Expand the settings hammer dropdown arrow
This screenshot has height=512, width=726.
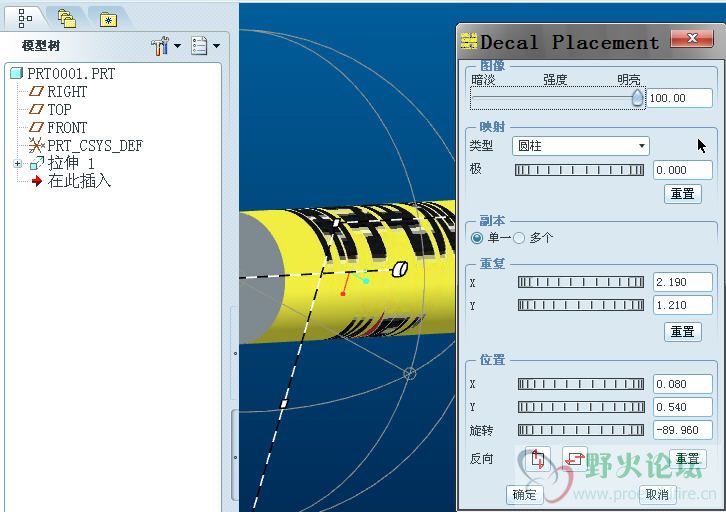pyautogui.click(x=177, y=46)
